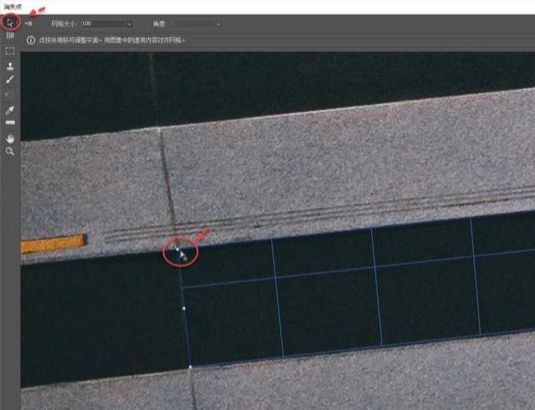This screenshot has height=410, width=535.
Task: Select the Create Plane grid tool
Action: 10,36
